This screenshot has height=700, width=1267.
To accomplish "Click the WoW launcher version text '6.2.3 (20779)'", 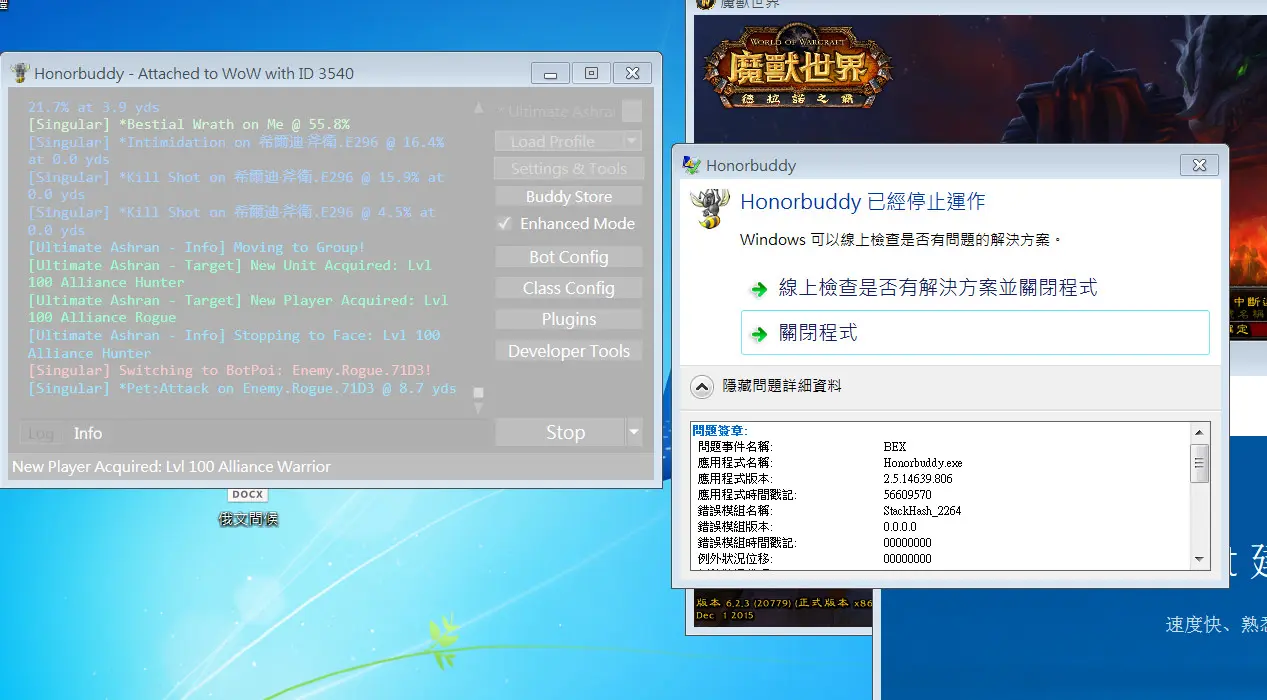I will click(762, 604).
